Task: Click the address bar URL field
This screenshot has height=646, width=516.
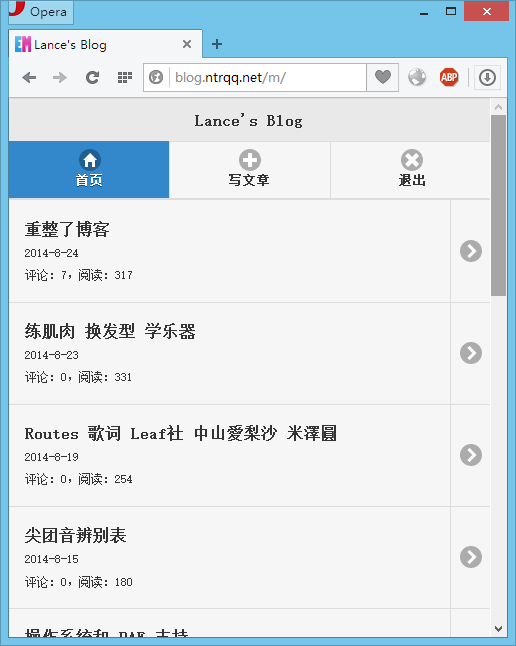Action: pos(268,77)
